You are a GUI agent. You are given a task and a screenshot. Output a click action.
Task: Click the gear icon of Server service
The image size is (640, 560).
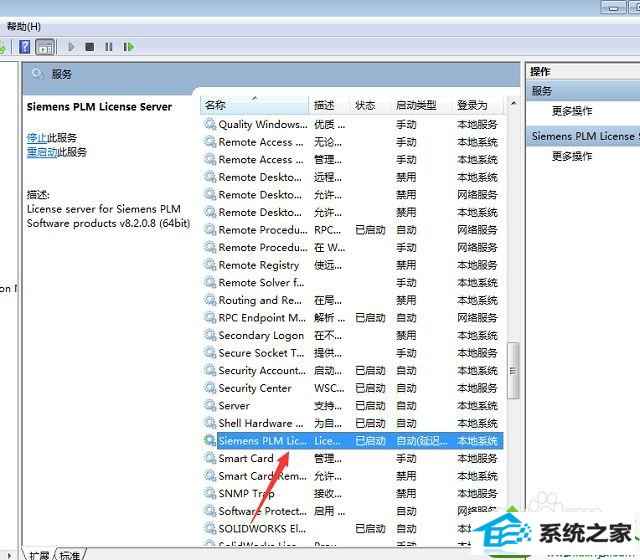pos(210,405)
